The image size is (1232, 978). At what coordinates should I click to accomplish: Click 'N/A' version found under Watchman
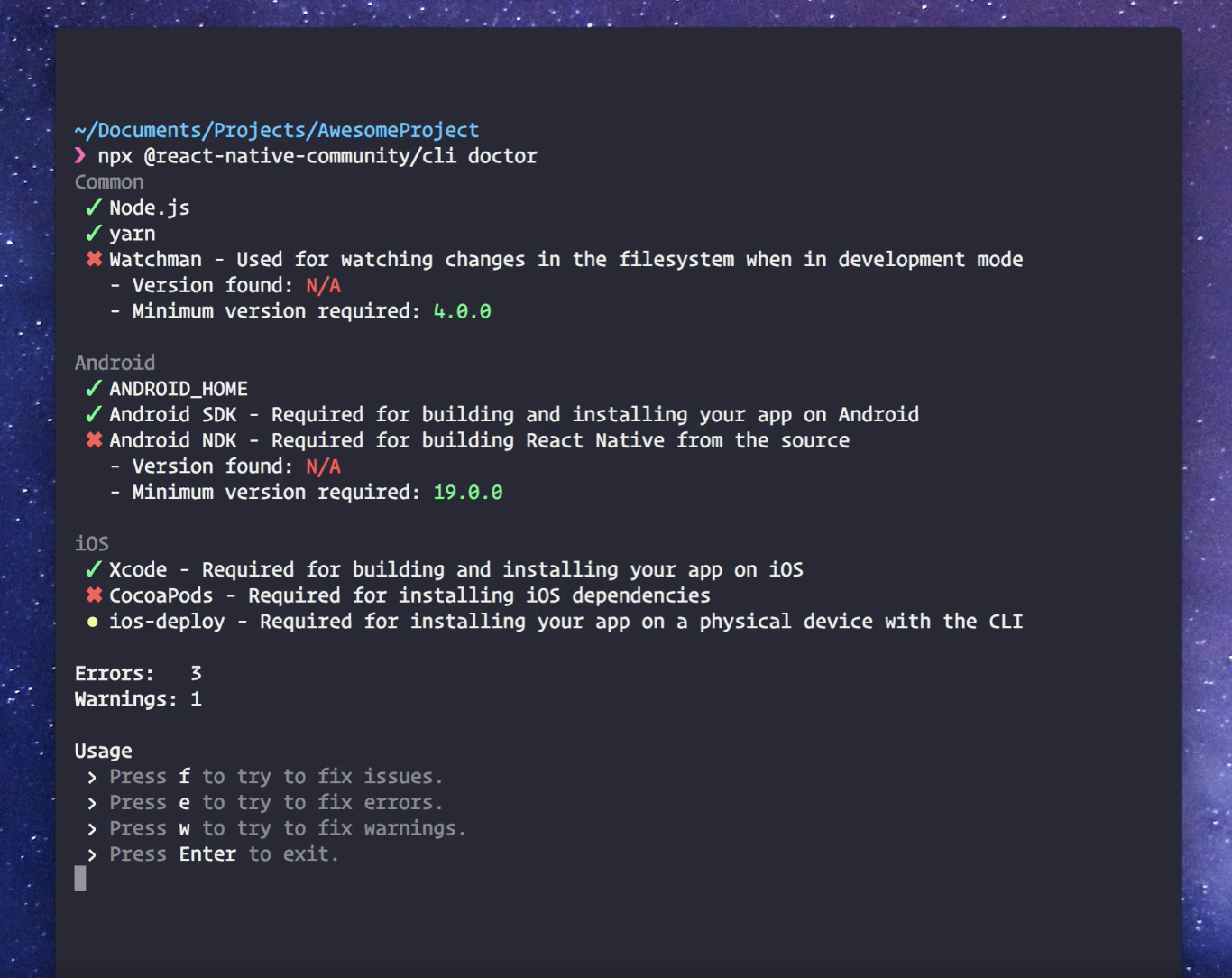tap(323, 286)
